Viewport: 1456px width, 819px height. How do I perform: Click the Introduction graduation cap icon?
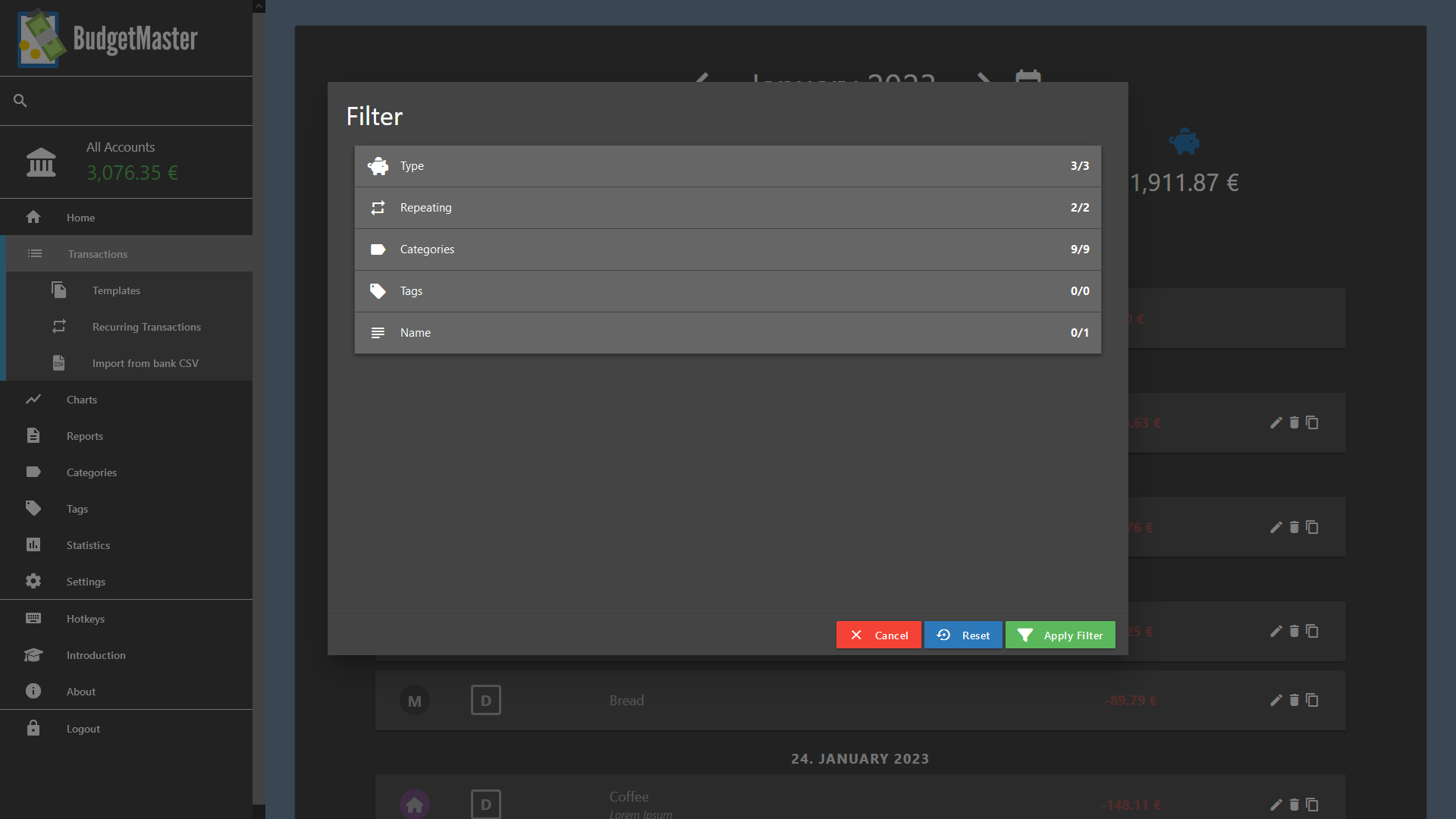pos(33,654)
